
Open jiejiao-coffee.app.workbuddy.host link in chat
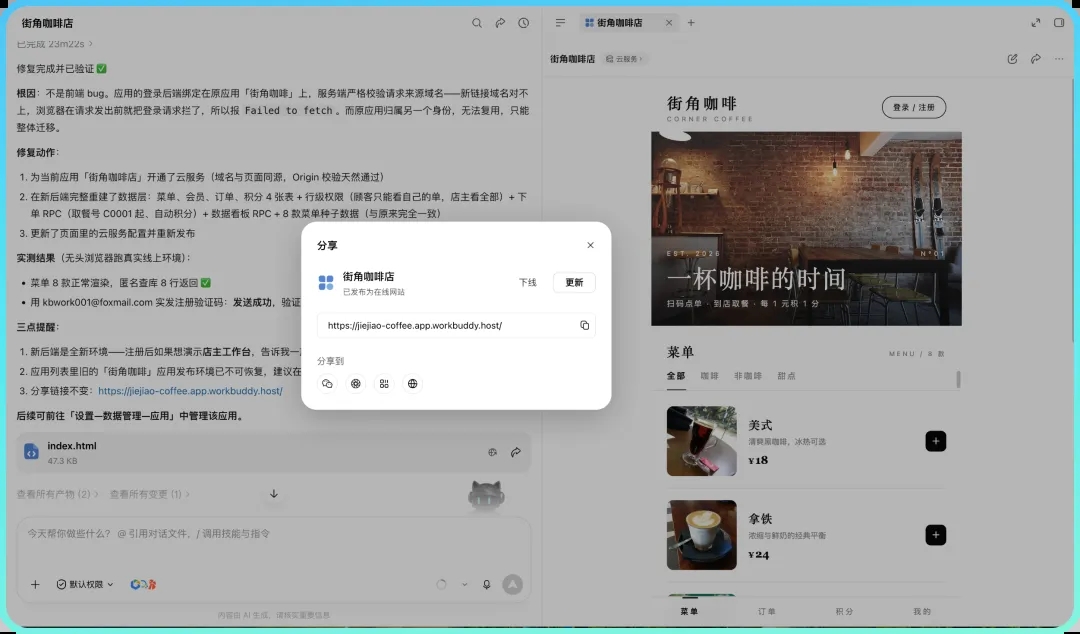tap(190, 391)
